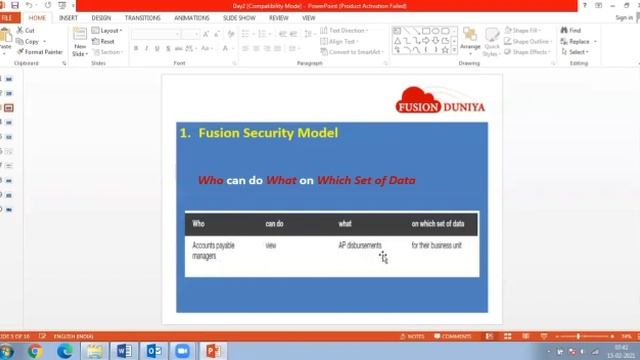Switch to the TRANSITIONS tab
The image size is (640, 360).
142,18
